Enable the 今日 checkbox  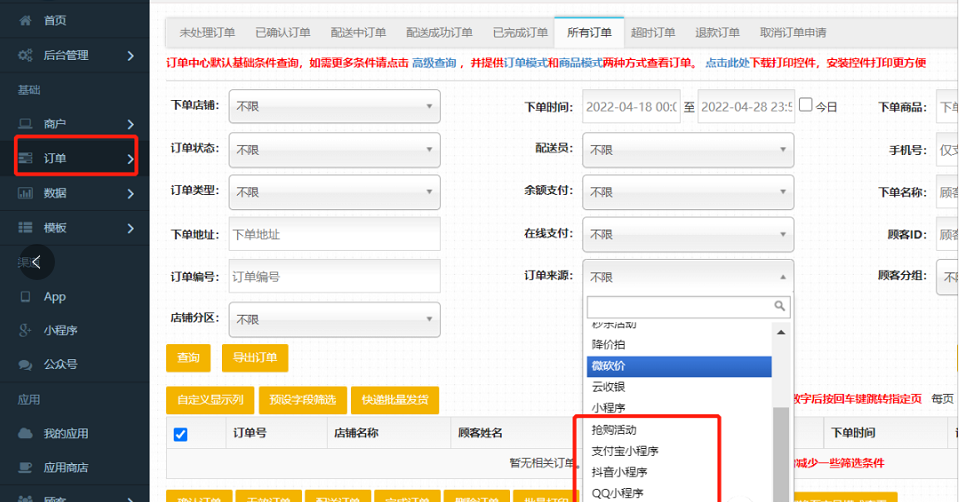pyautogui.click(x=805, y=105)
